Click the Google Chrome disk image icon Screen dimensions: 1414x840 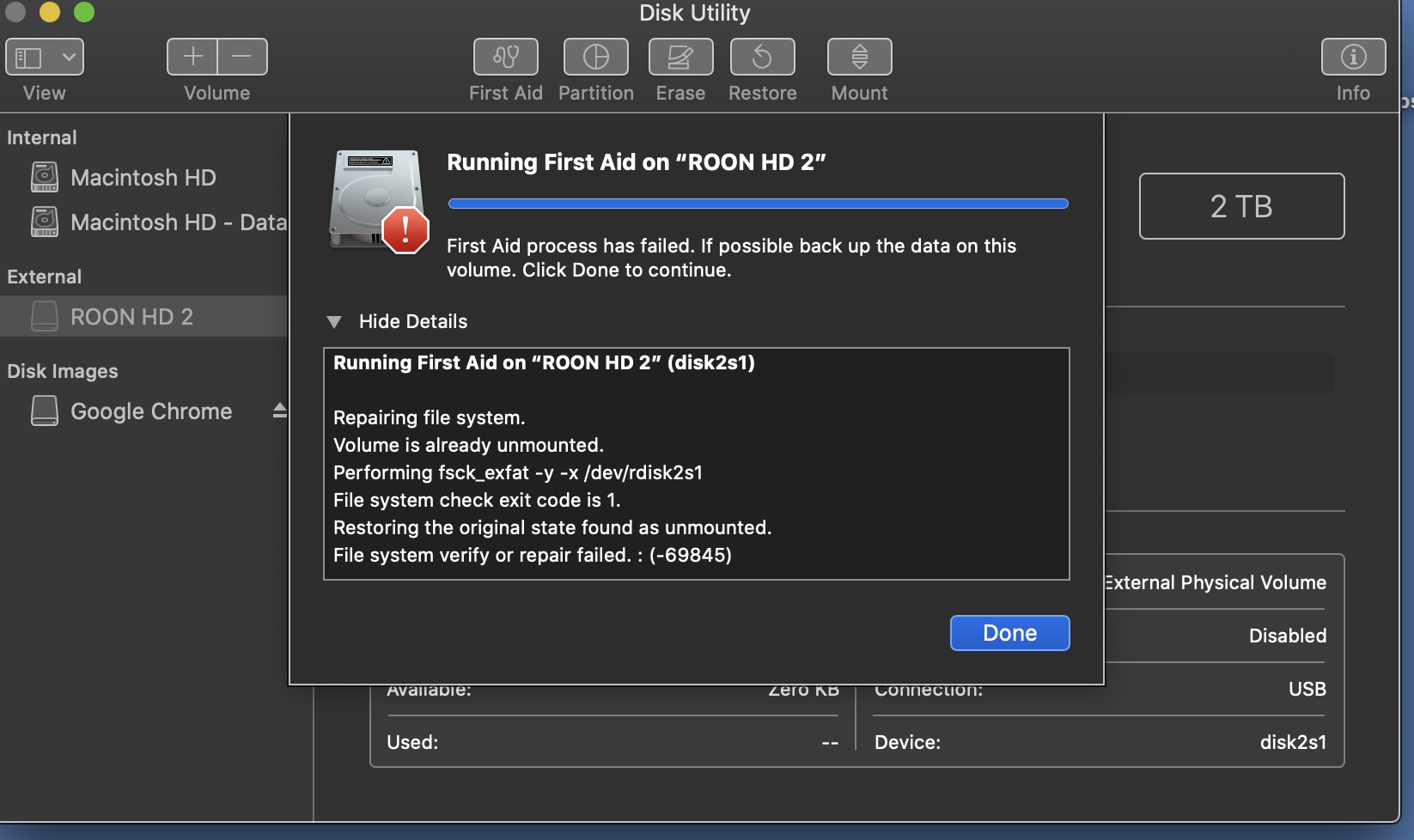point(45,411)
